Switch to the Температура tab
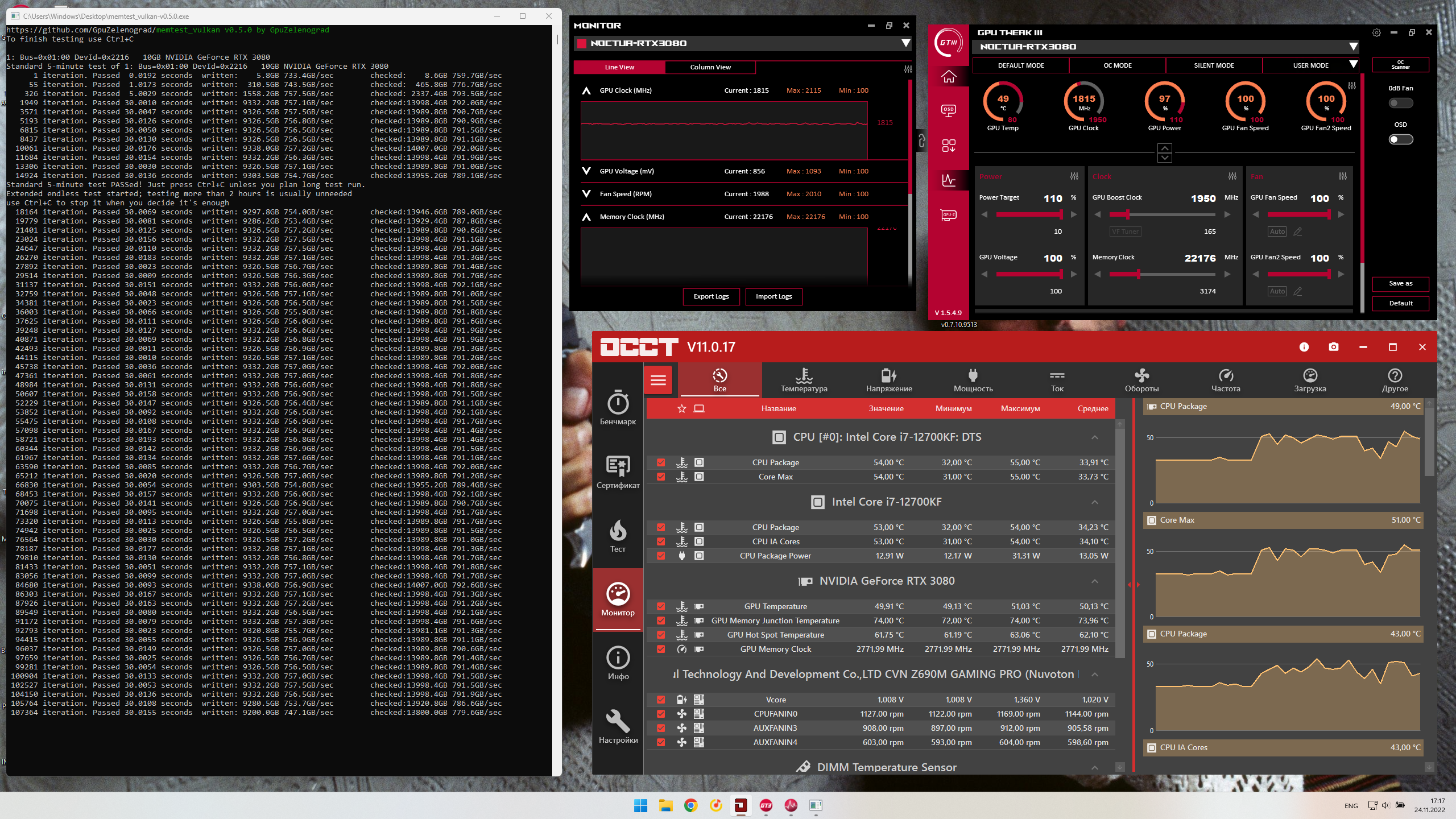 (x=804, y=380)
